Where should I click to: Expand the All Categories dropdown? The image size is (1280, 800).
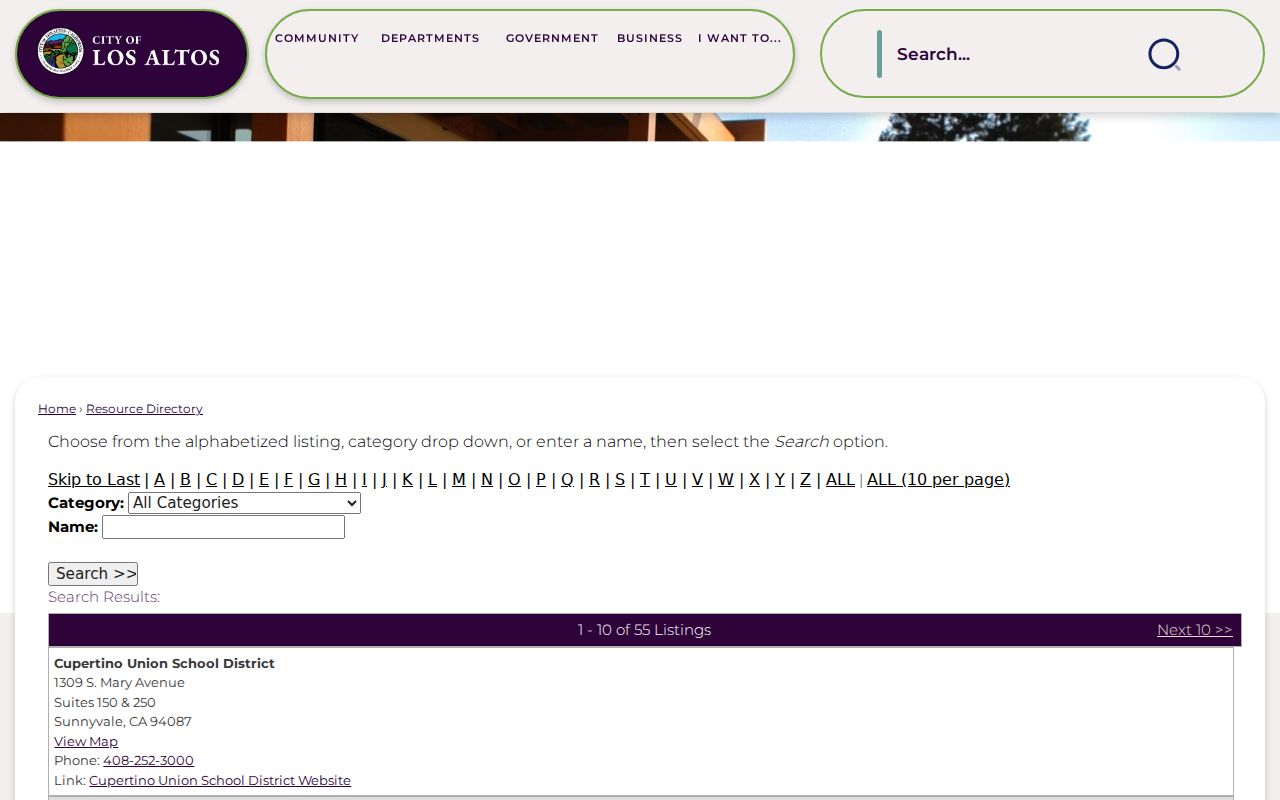[x=244, y=503]
